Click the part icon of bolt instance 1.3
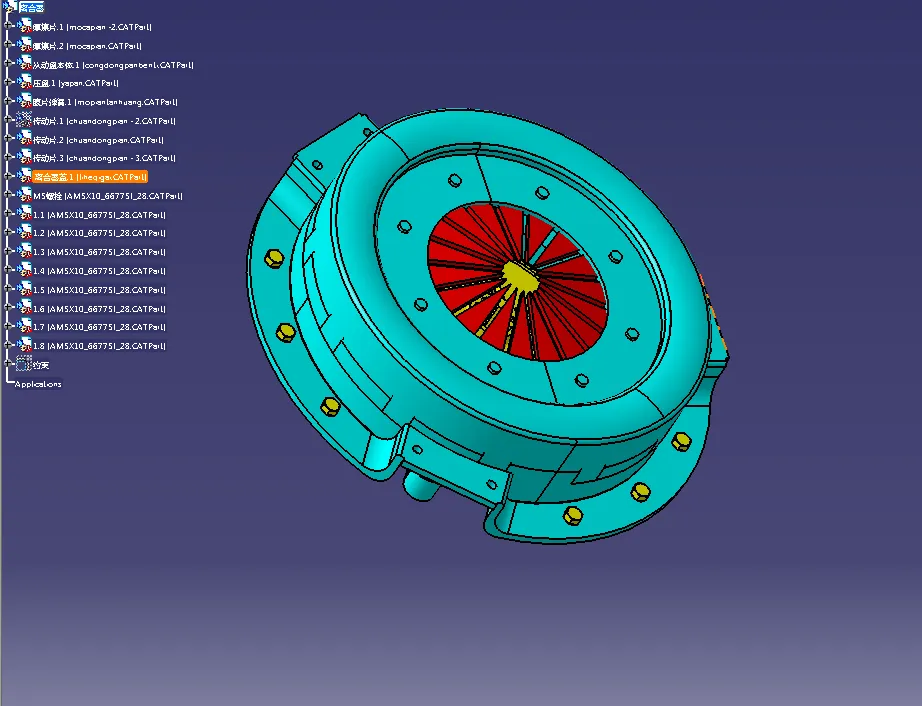This screenshot has height=706, width=922. pyautogui.click(x=24, y=252)
